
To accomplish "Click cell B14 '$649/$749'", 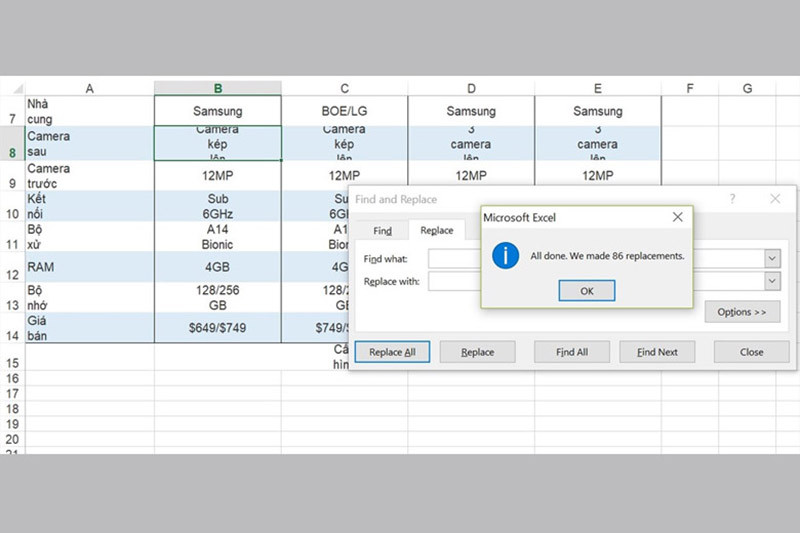I will [x=218, y=327].
